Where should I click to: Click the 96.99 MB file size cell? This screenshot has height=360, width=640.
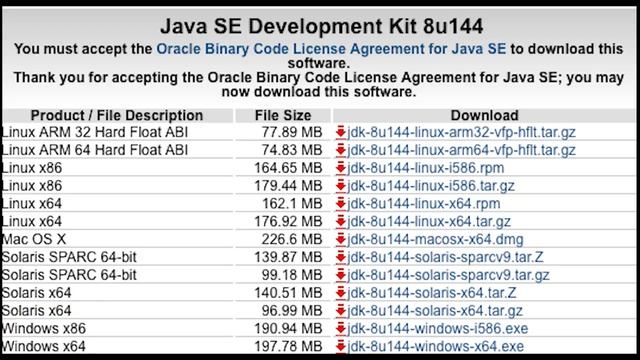292,311
